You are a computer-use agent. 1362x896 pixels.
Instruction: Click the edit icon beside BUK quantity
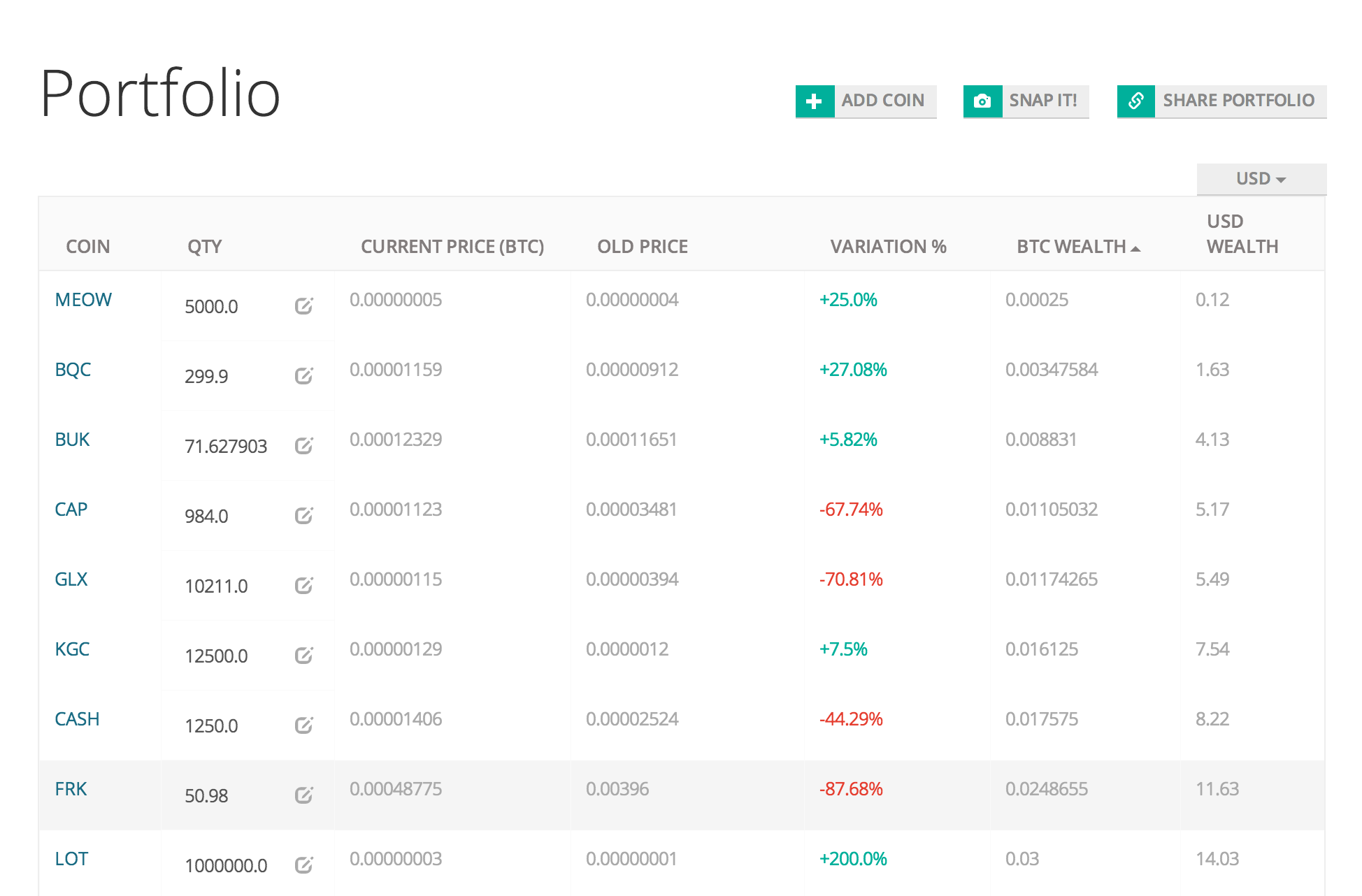pos(303,446)
